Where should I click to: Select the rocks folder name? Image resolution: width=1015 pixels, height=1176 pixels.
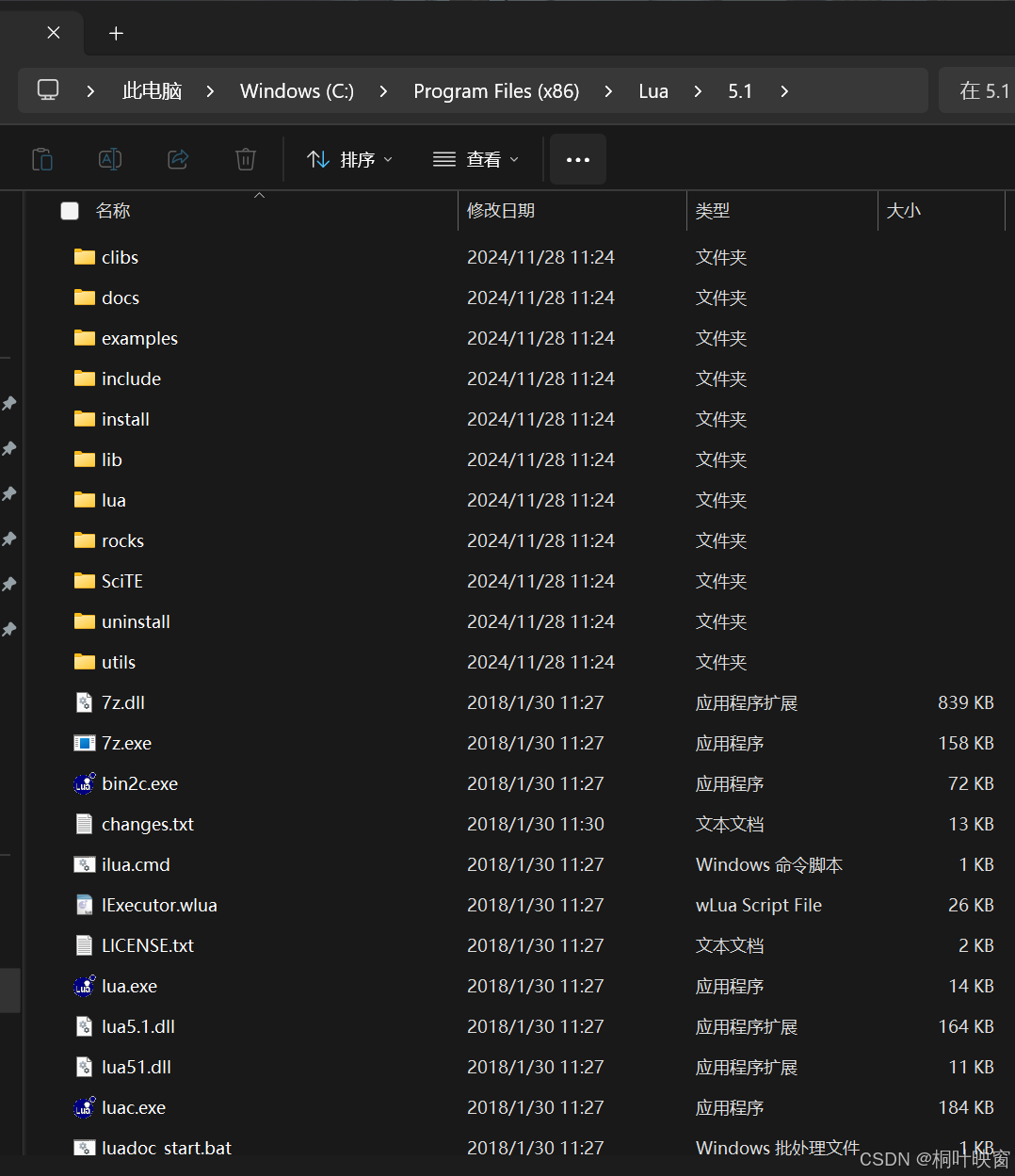click(x=122, y=540)
